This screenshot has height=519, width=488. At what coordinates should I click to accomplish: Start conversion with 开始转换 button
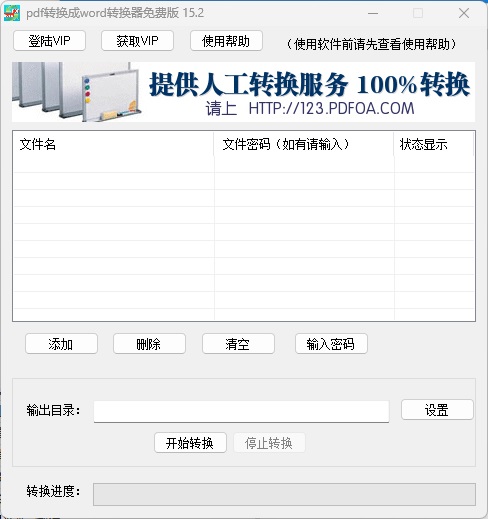point(190,443)
